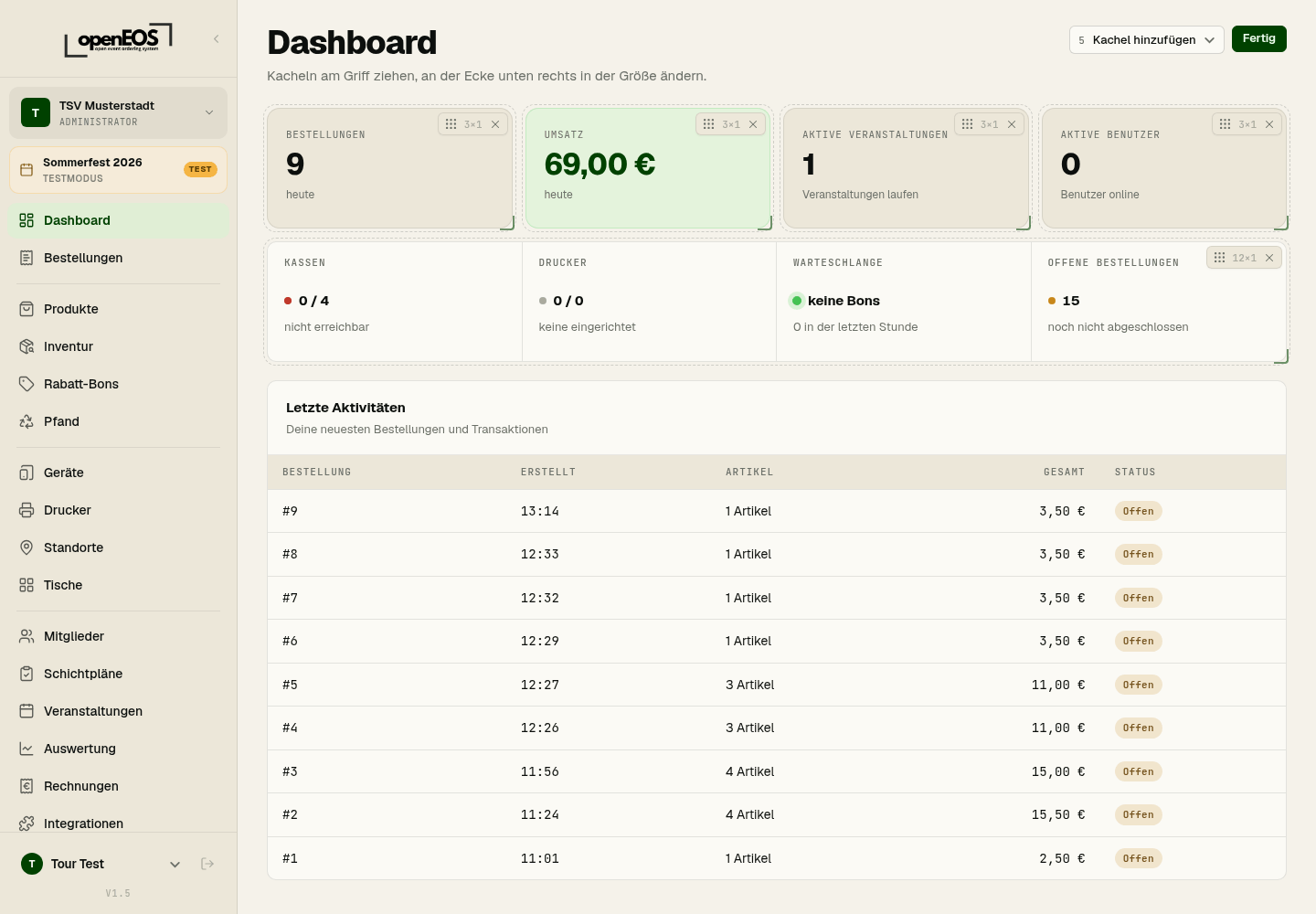The width and height of the screenshot is (1316, 914).
Task: Click the Drucker printer icon
Action: click(x=27, y=510)
